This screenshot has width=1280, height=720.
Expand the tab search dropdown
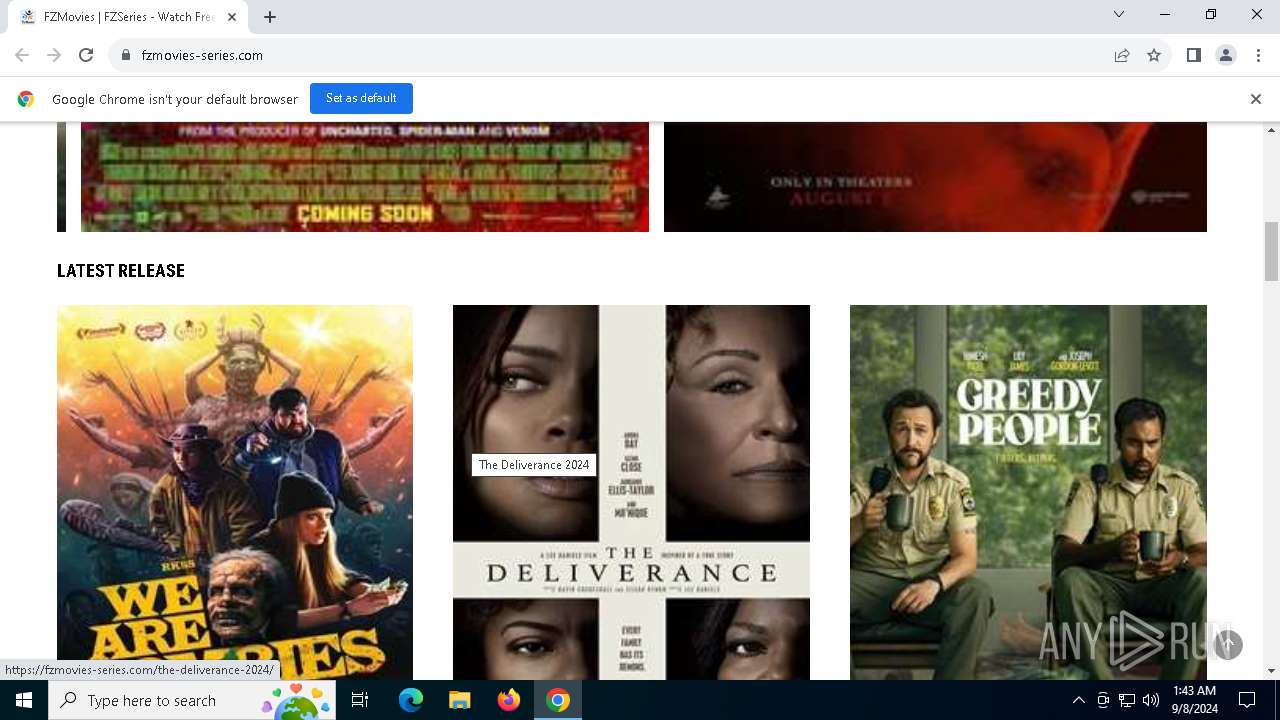1119,14
